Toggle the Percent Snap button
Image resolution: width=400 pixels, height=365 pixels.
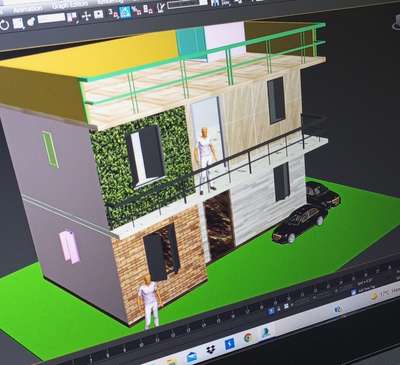click(x=136, y=10)
